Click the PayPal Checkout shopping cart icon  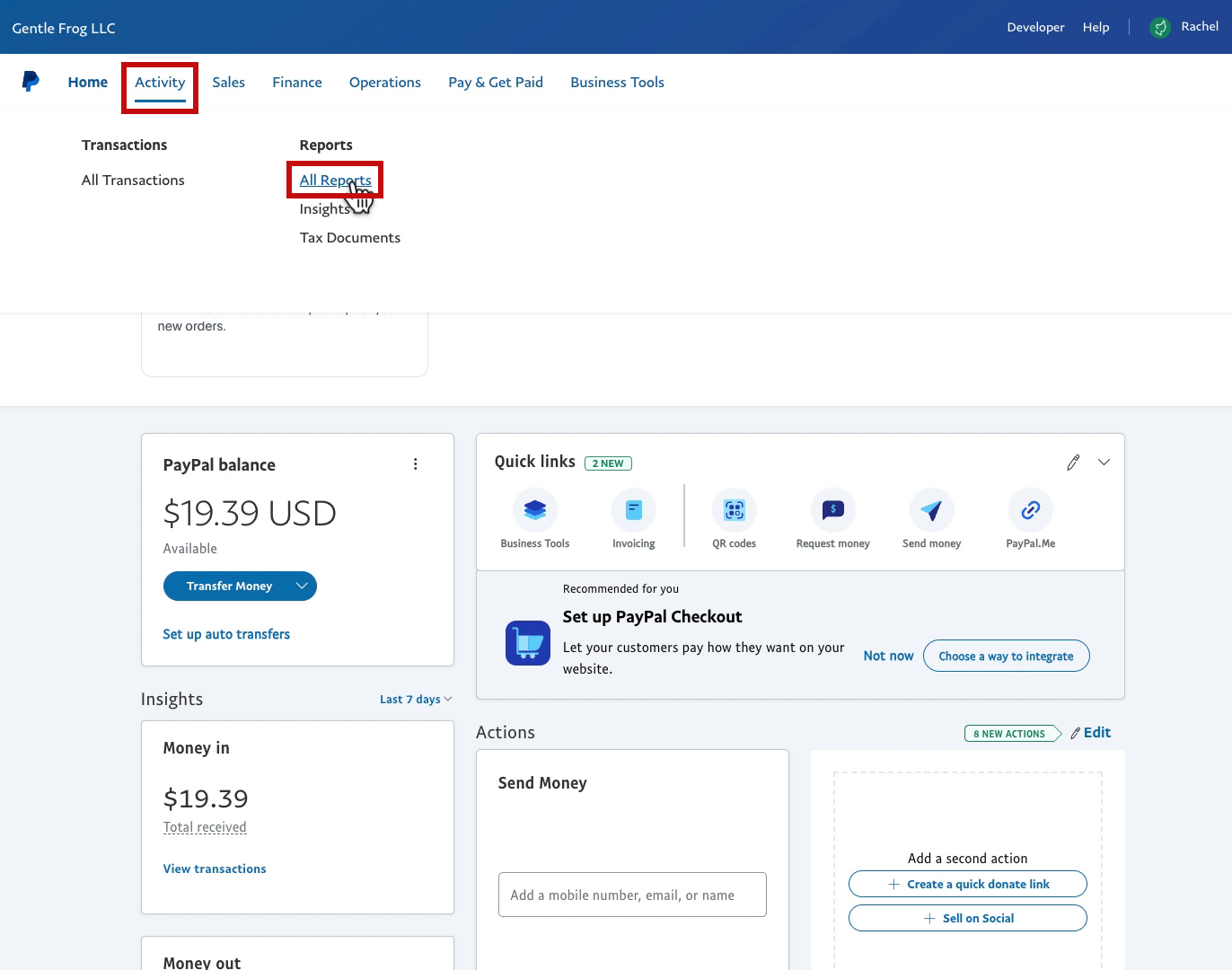528,643
